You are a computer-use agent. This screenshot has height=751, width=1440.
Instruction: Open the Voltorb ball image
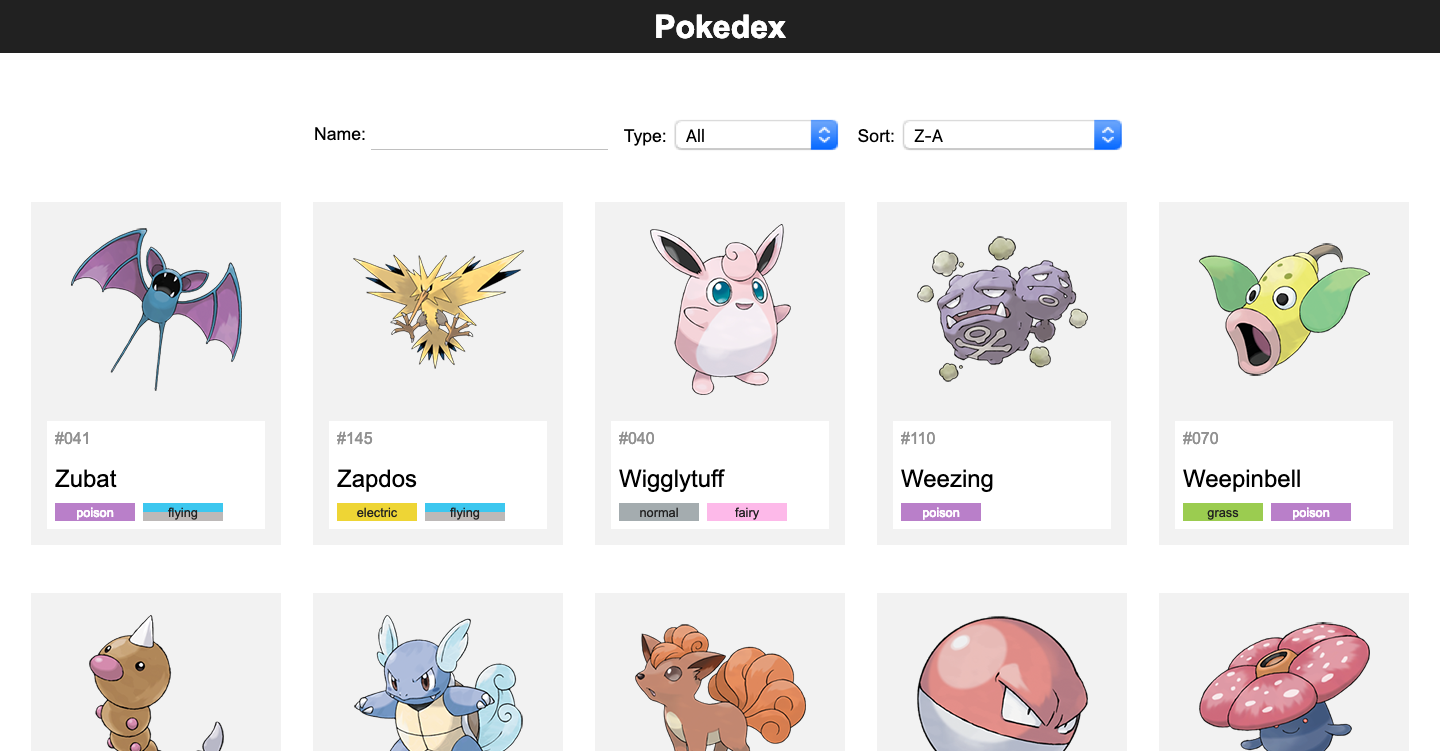(1002, 683)
